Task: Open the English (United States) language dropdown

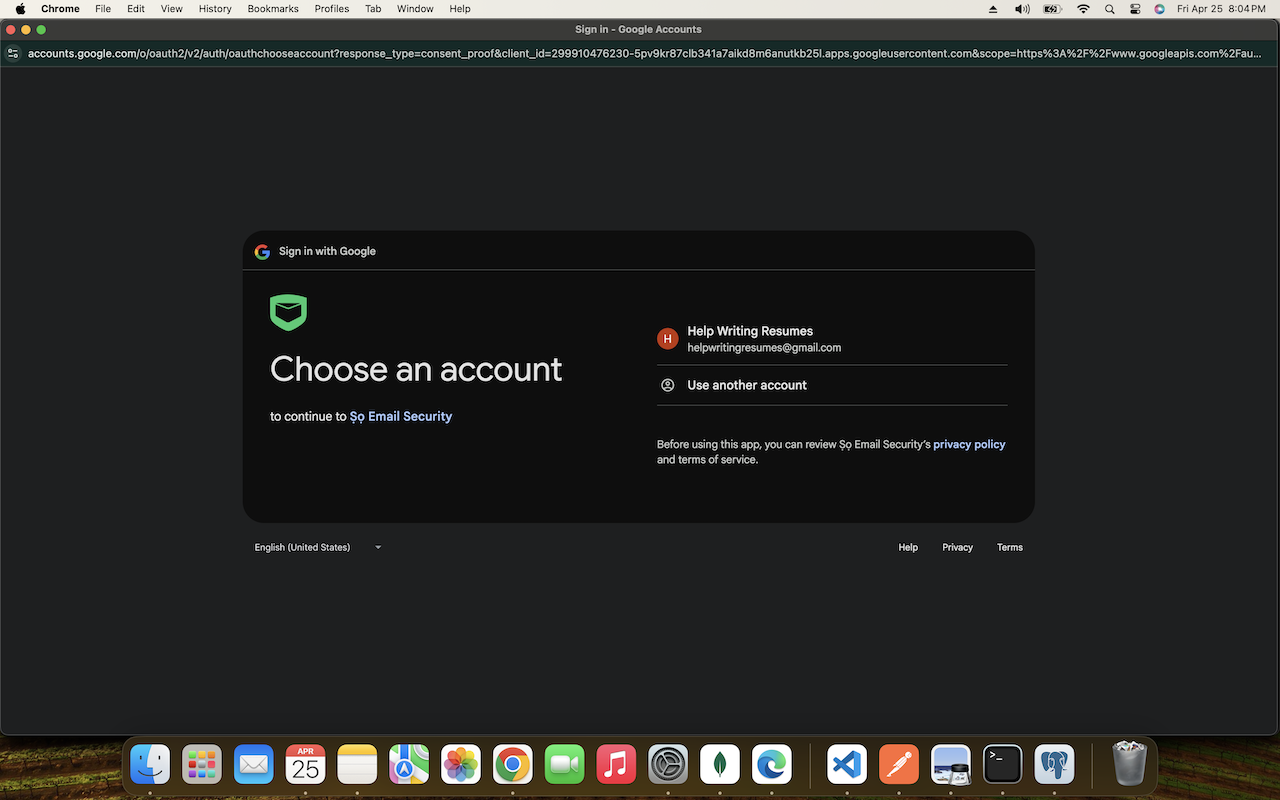Action: point(318,547)
